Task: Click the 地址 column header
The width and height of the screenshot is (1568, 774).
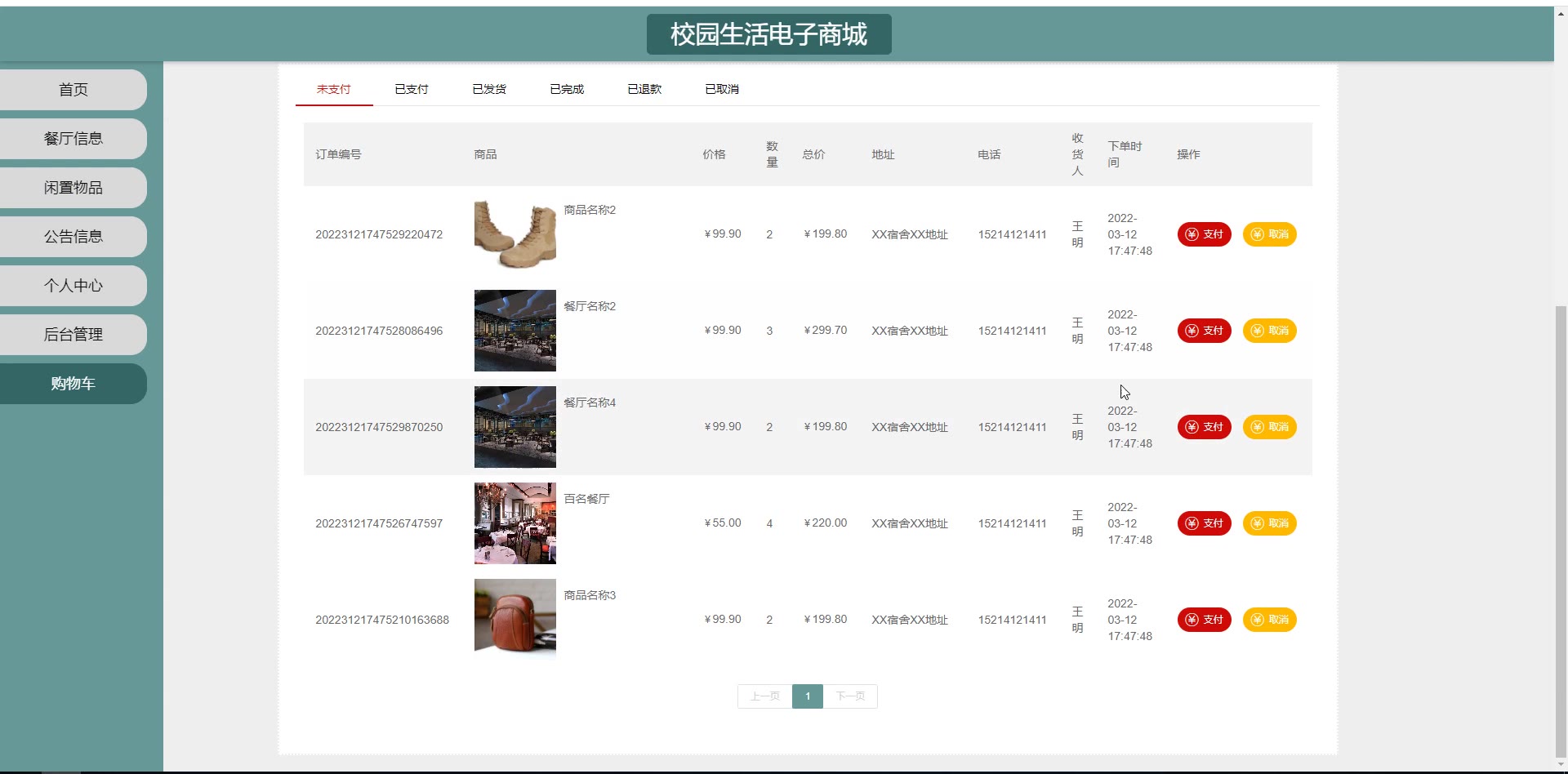Action: click(883, 154)
